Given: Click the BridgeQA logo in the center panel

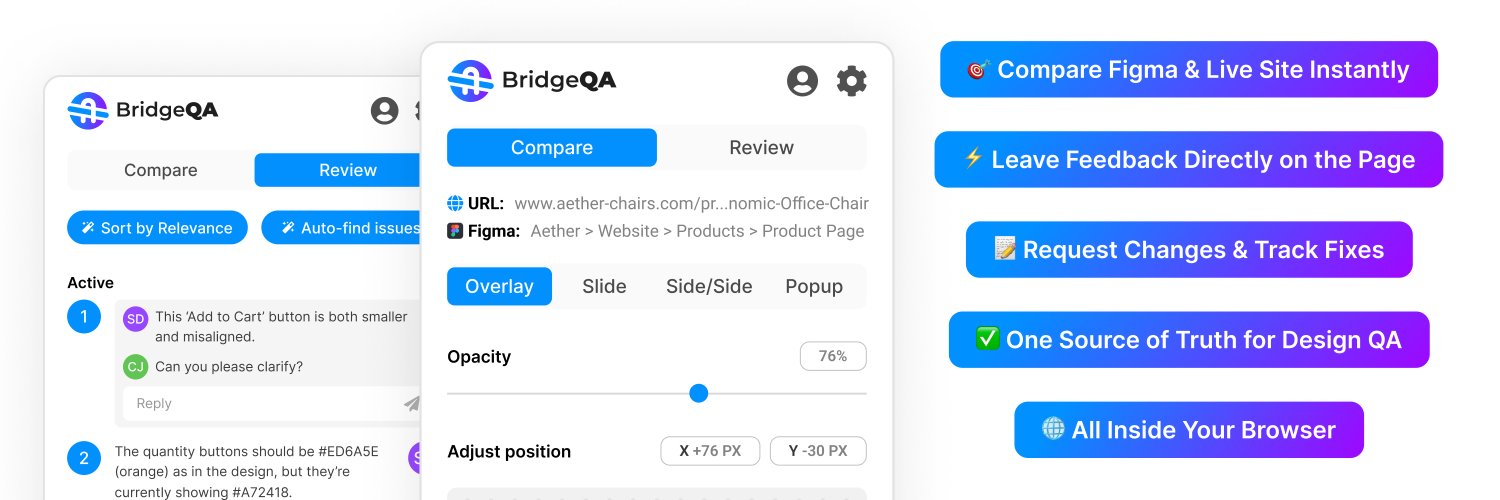Looking at the screenshot, I should tap(532, 81).
